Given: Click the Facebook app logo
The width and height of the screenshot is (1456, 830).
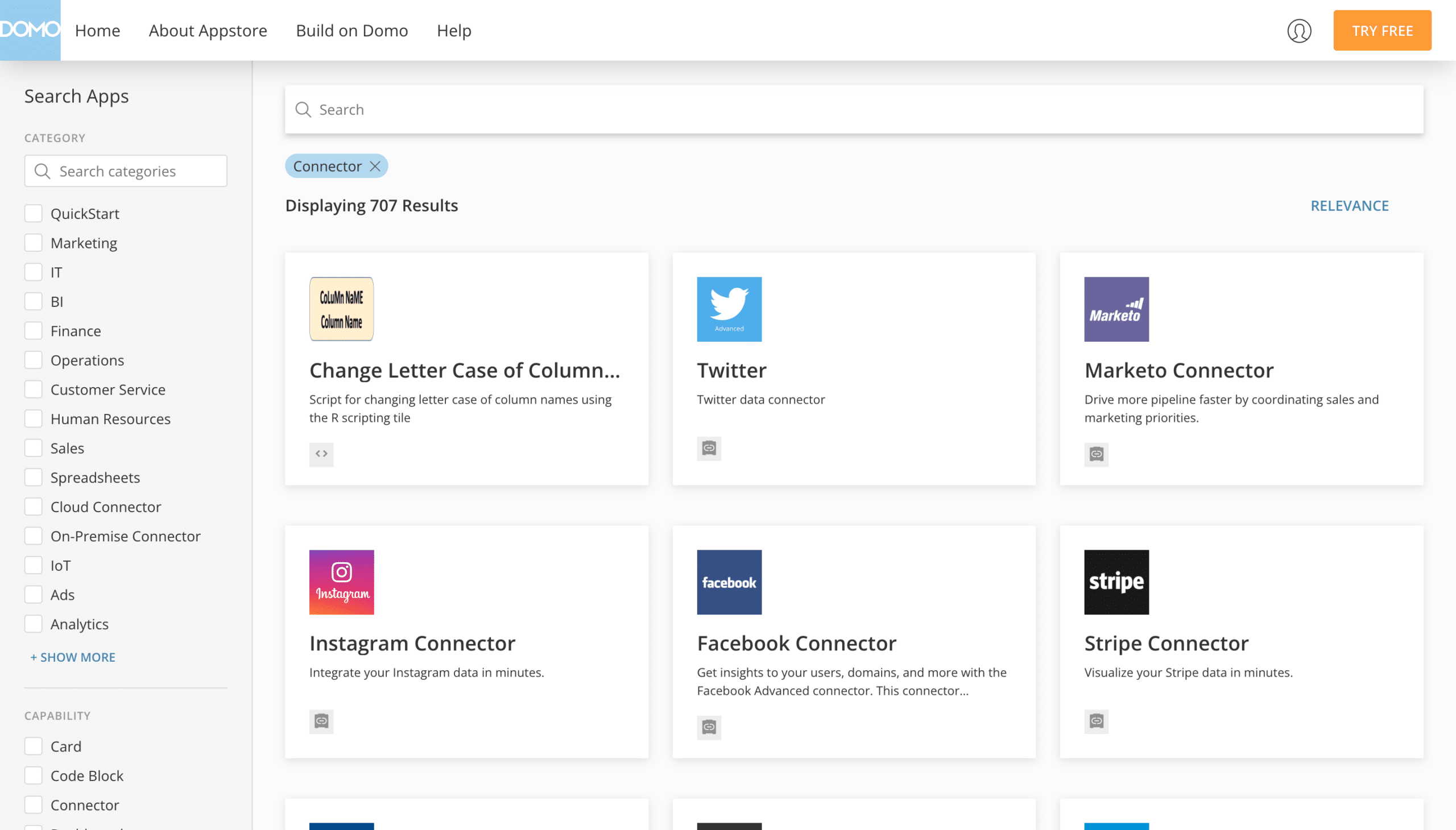Looking at the screenshot, I should tap(729, 582).
